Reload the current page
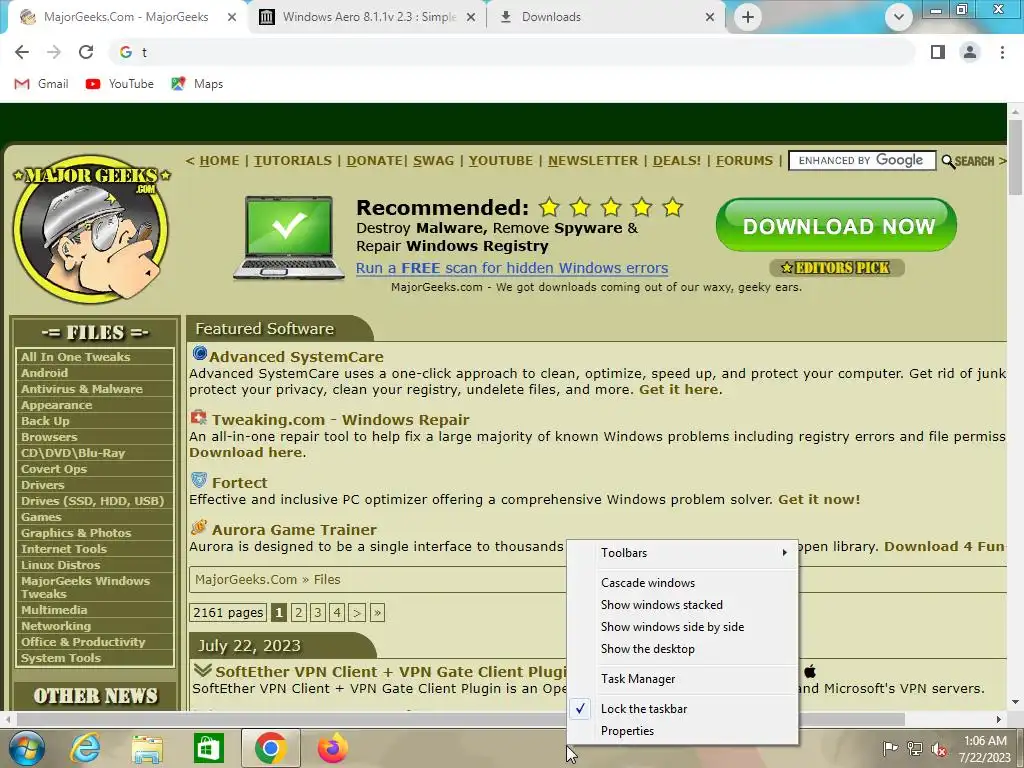This screenshot has width=1024, height=768. point(86,52)
